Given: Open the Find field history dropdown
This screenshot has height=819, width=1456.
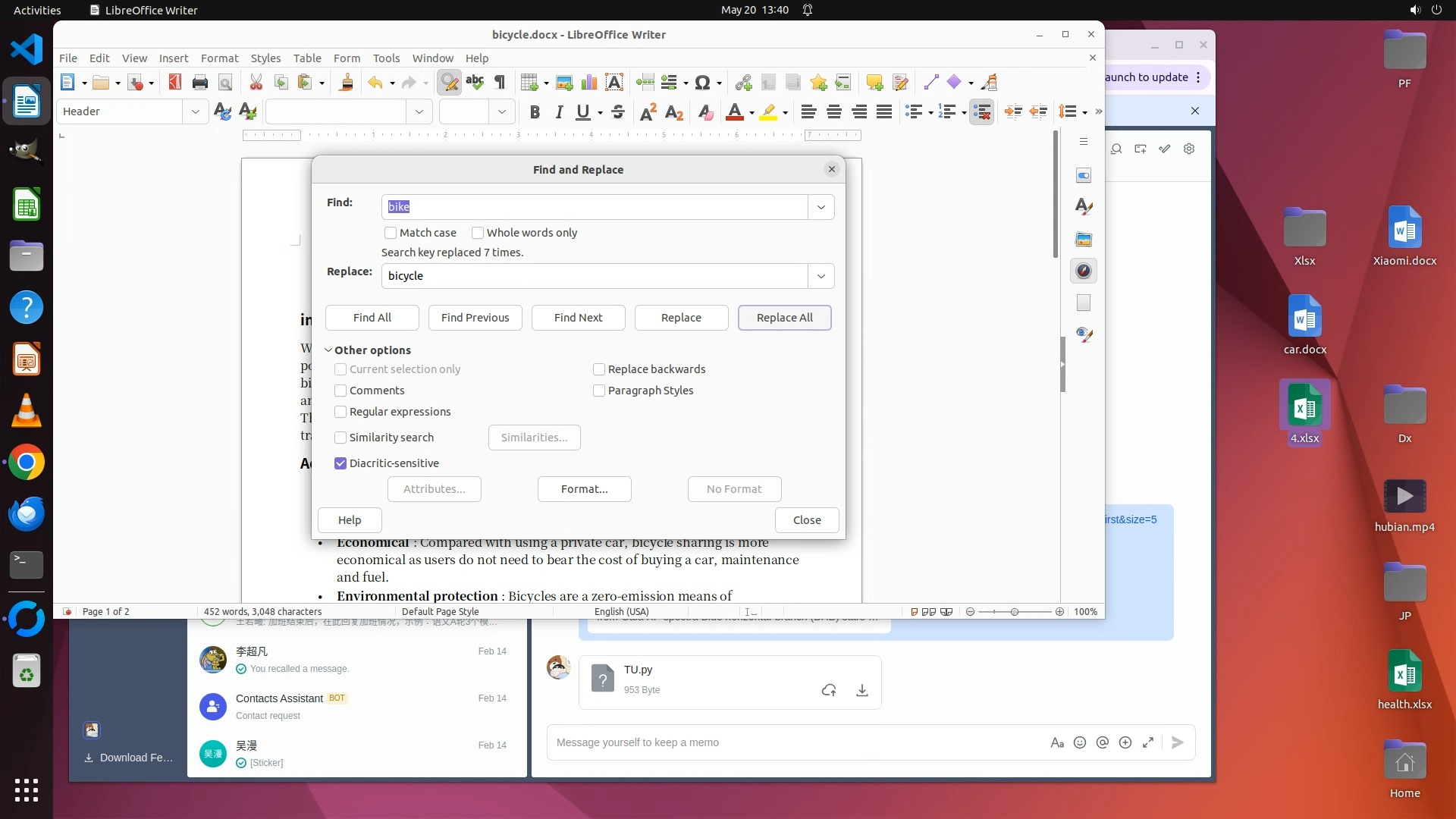Looking at the screenshot, I should pyautogui.click(x=821, y=207).
